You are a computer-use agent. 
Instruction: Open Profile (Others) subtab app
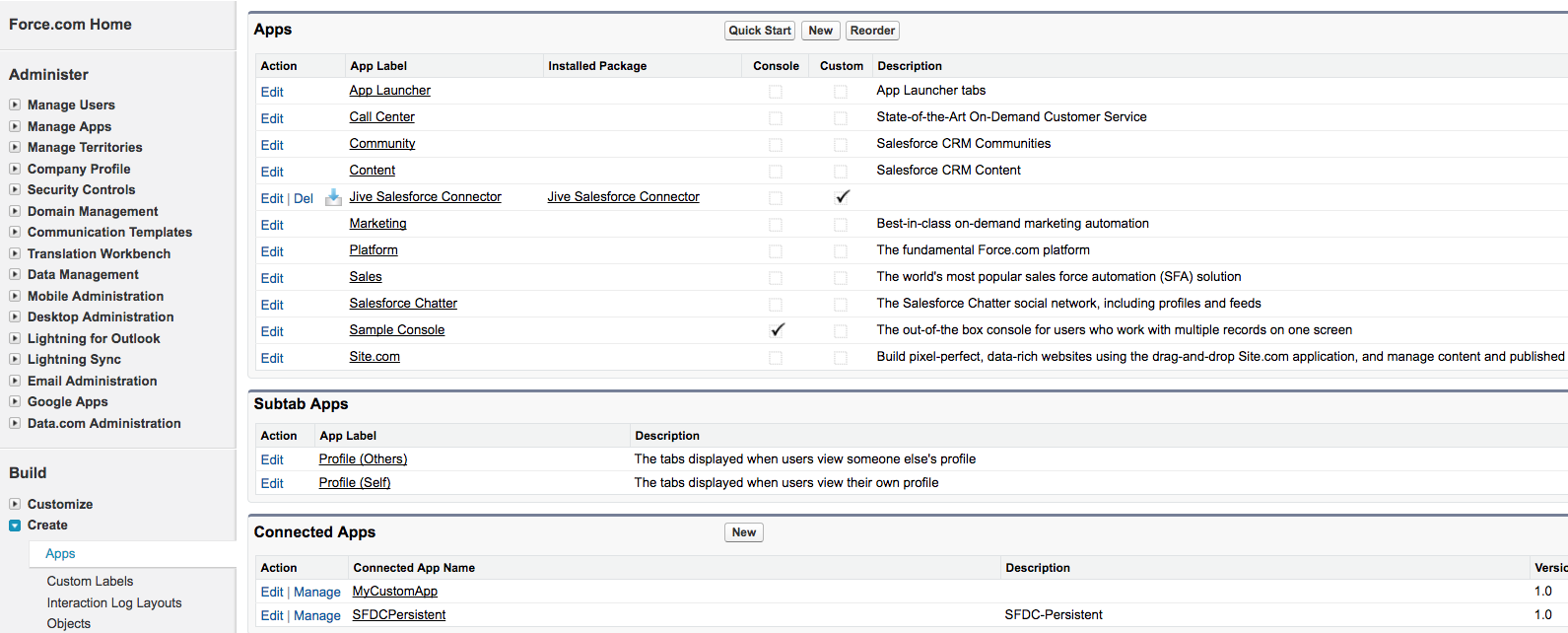[363, 458]
